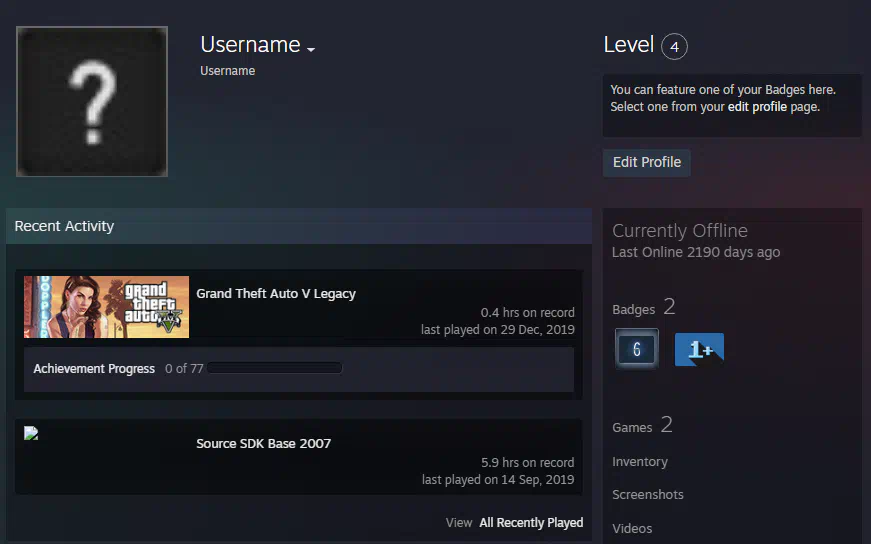Open the edit profile link in badge text
Screen dimensions: 871x544
tap(757, 107)
